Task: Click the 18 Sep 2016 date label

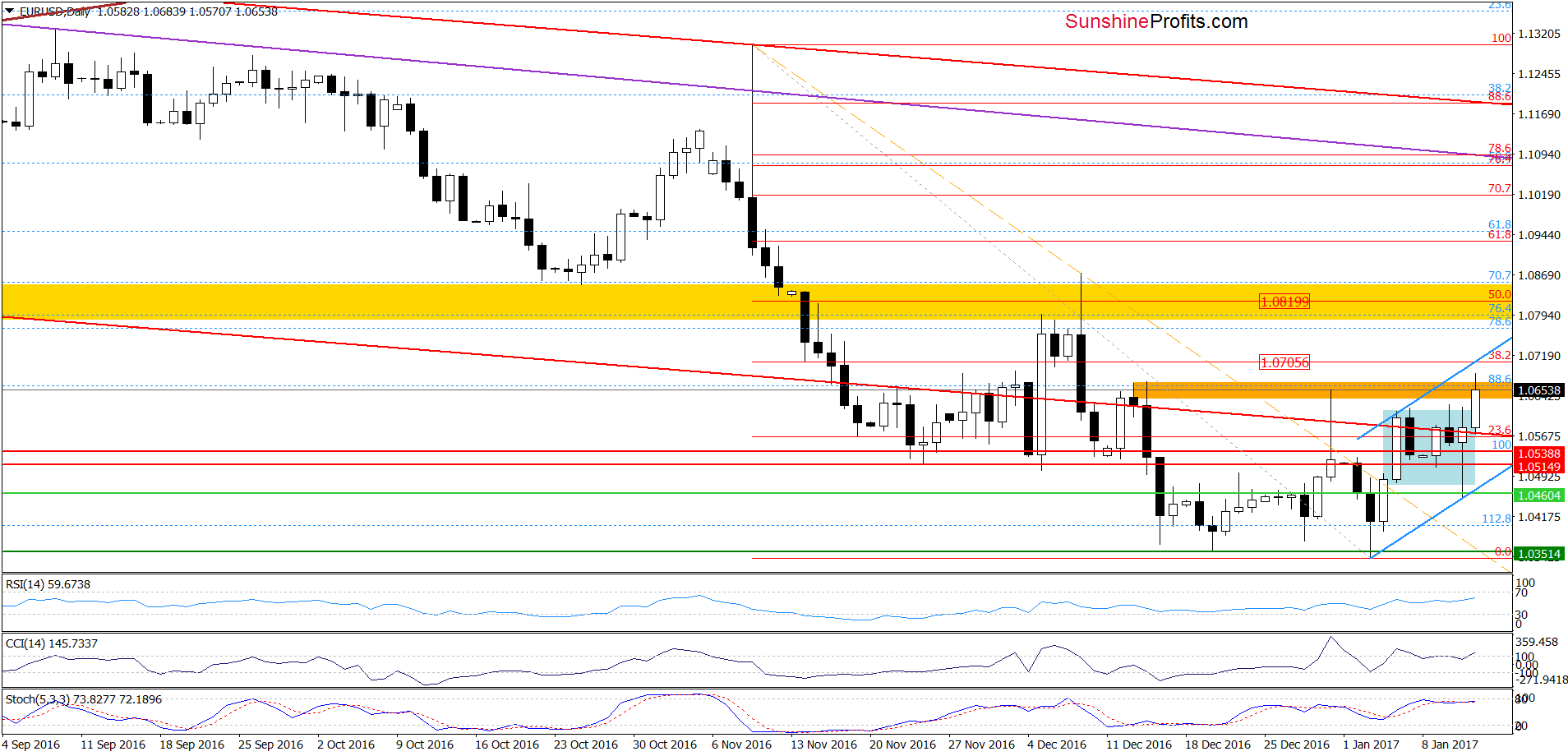Action: pyautogui.click(x=191, y=744)
